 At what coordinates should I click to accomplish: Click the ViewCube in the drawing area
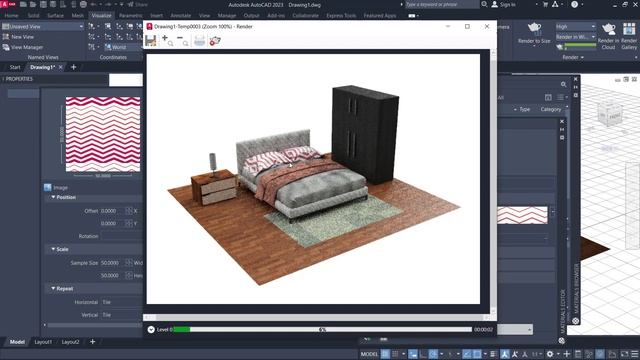pos(609,115)
